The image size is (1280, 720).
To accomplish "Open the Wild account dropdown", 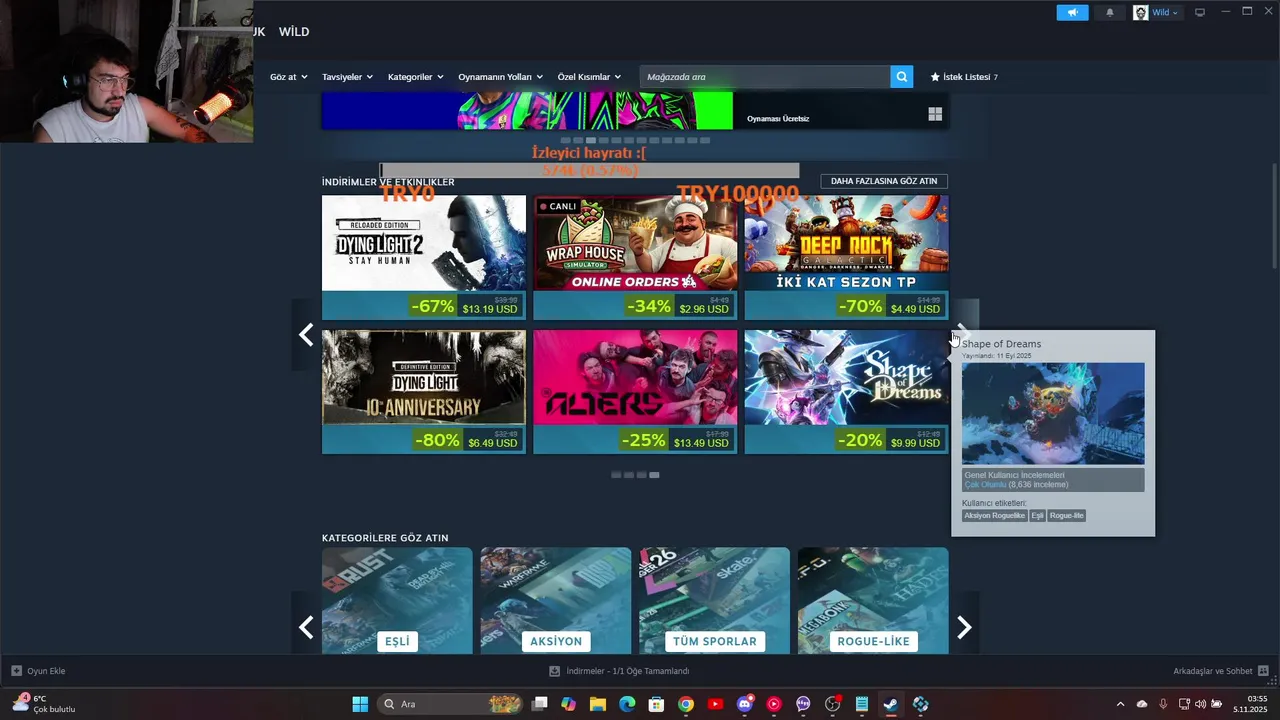I will pos(1156,13).
